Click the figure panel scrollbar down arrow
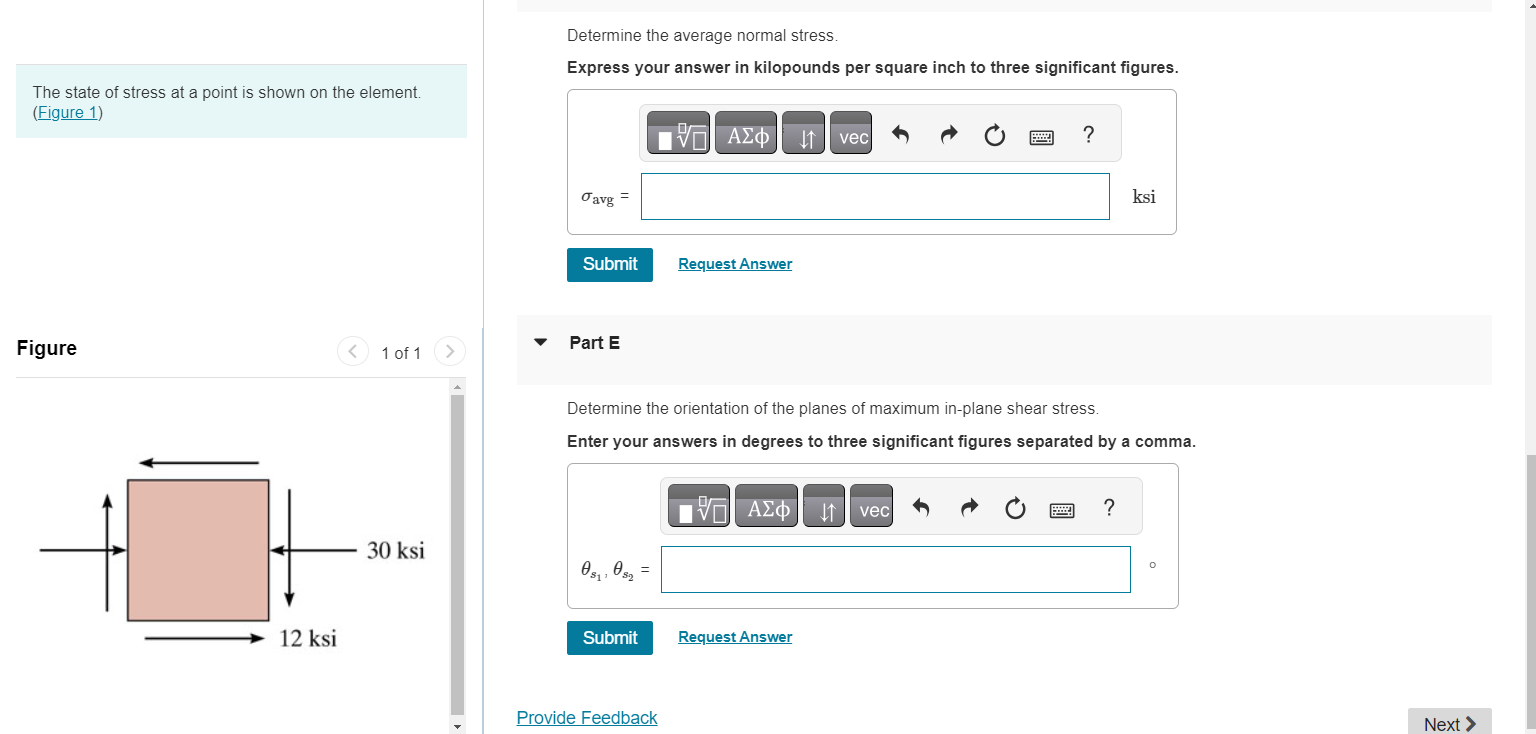The height and width of the screenshot is (734, 1536). 457,726
